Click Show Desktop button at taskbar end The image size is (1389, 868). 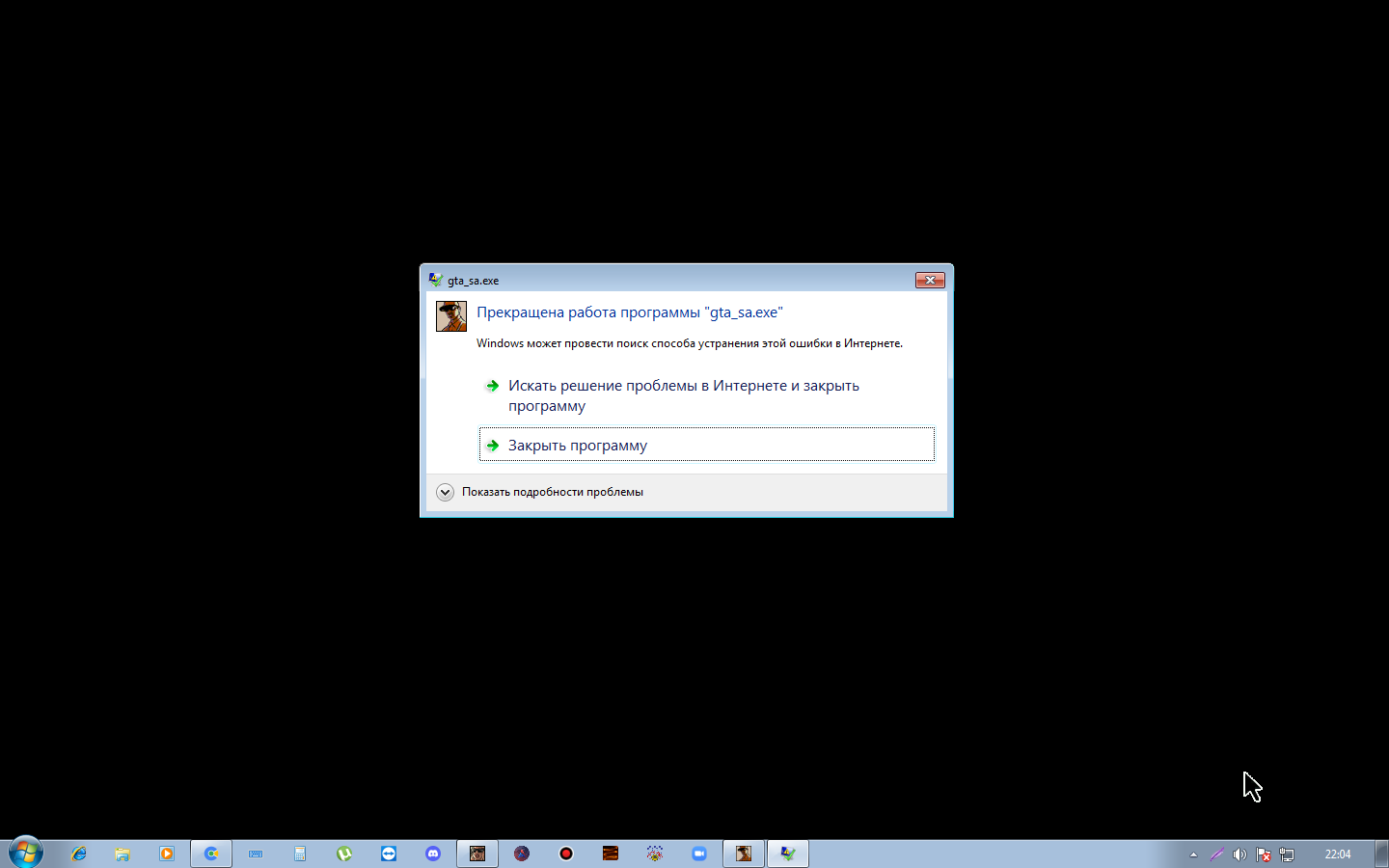(x=1381, y=854)
